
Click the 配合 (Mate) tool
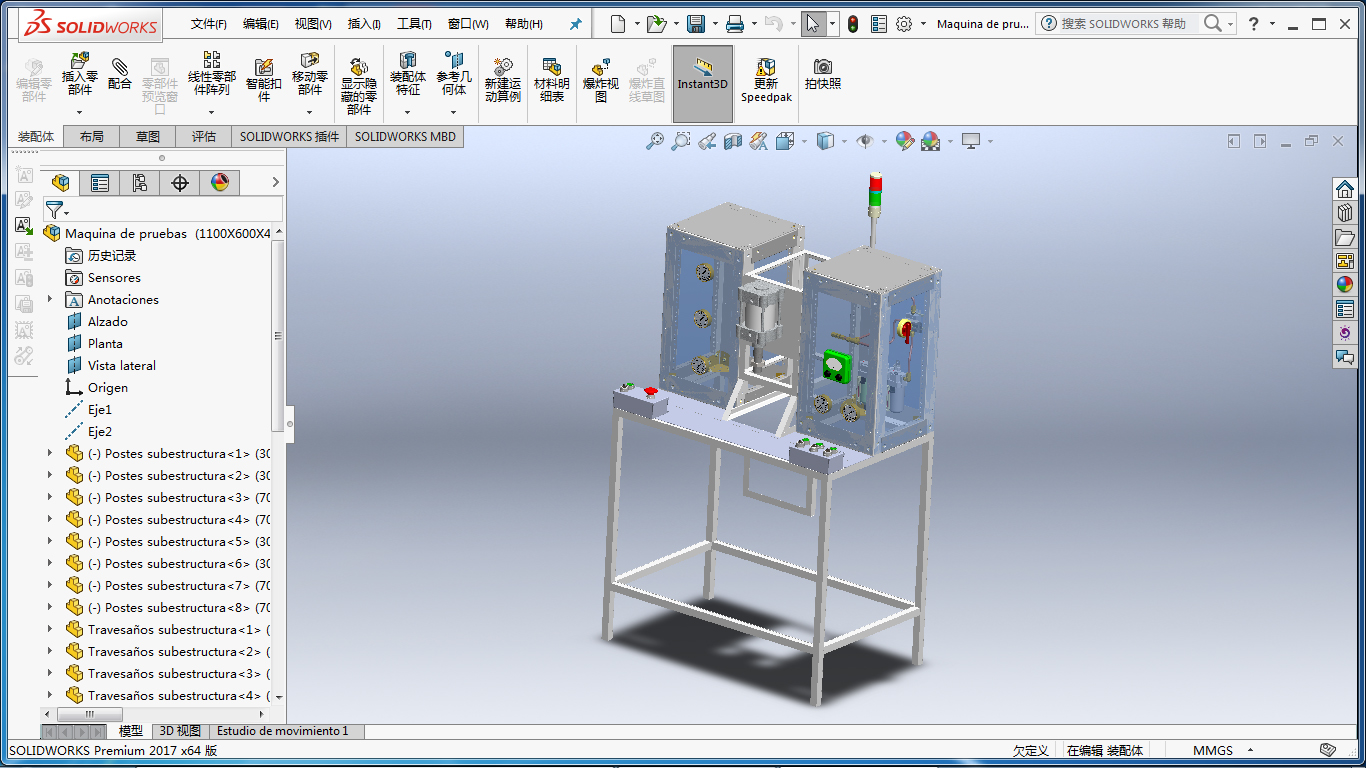(x=120, y=74)
